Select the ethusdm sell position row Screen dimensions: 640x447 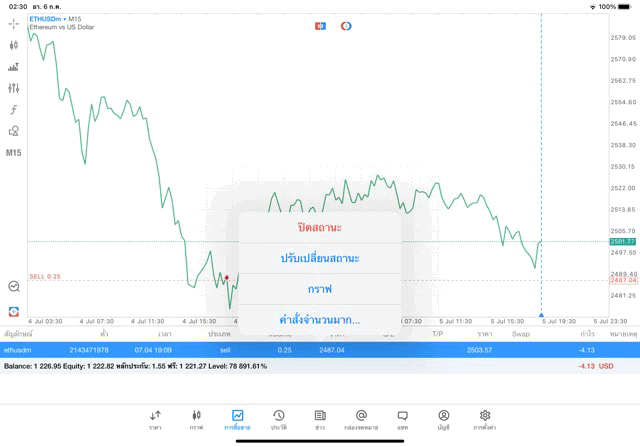tap(300, 350)
